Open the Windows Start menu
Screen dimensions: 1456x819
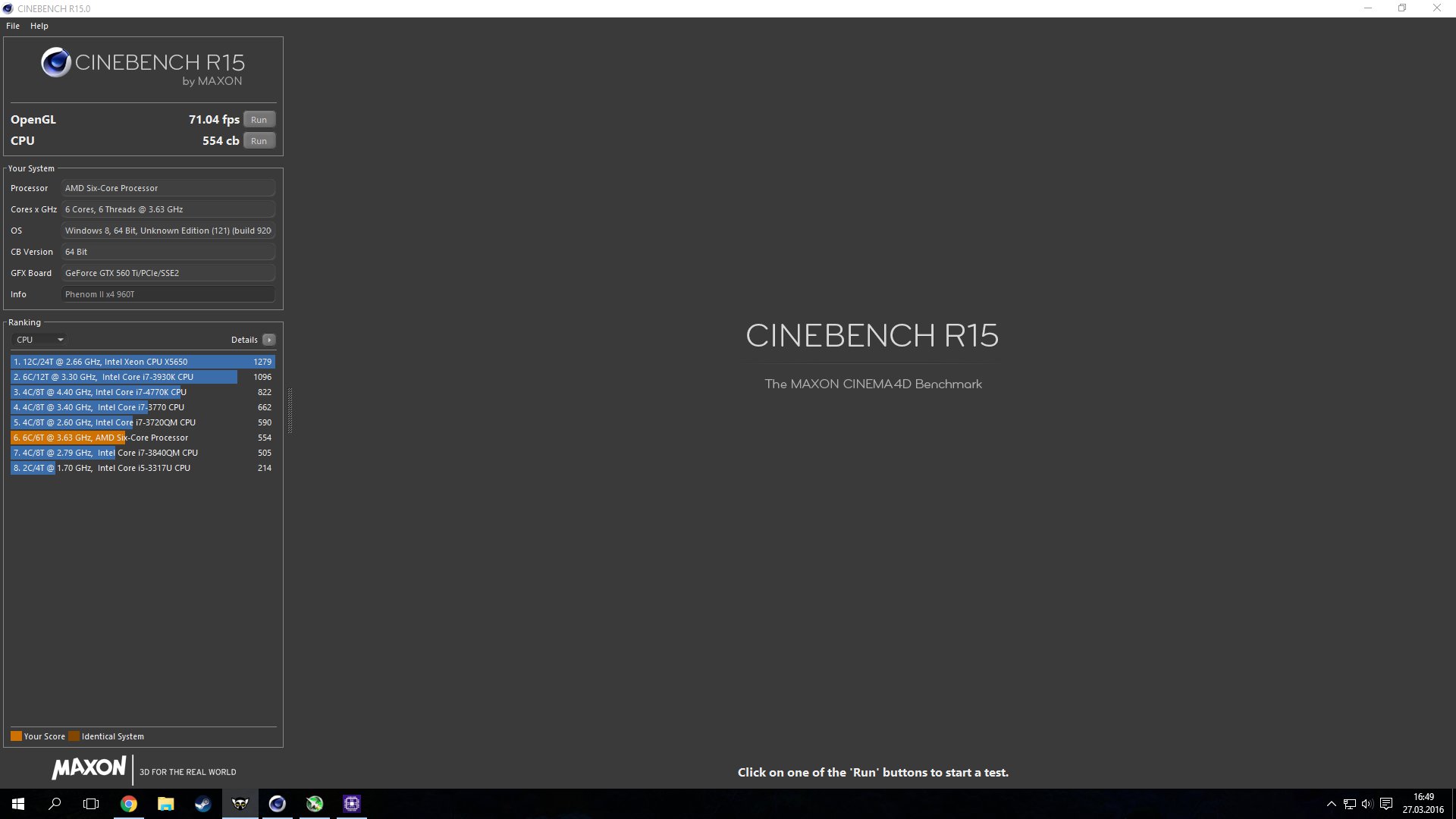18,804
